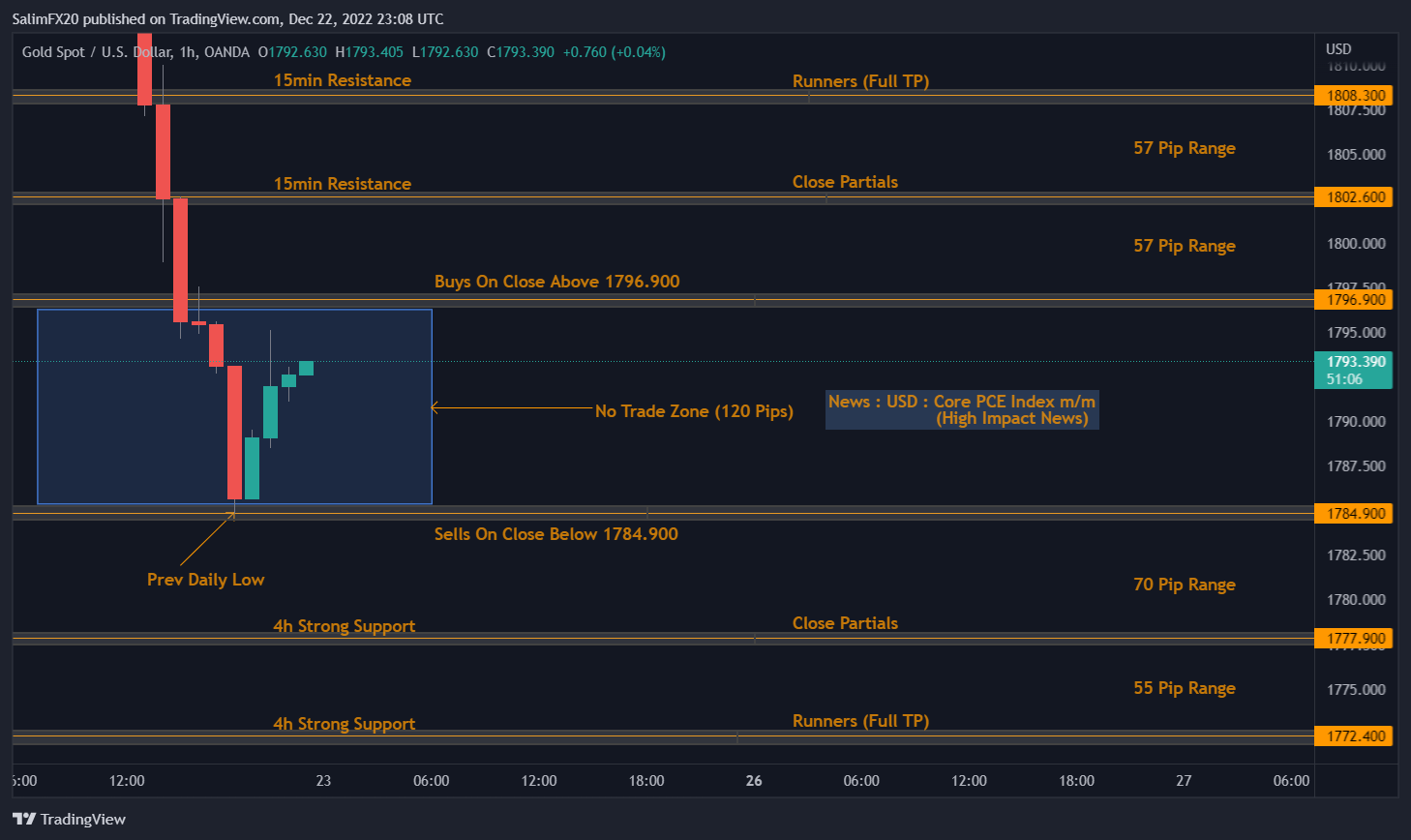Click the Buys On Close Above 1796.900 text
Viewport: 1411px width, 840px height.
pos(556,282)
